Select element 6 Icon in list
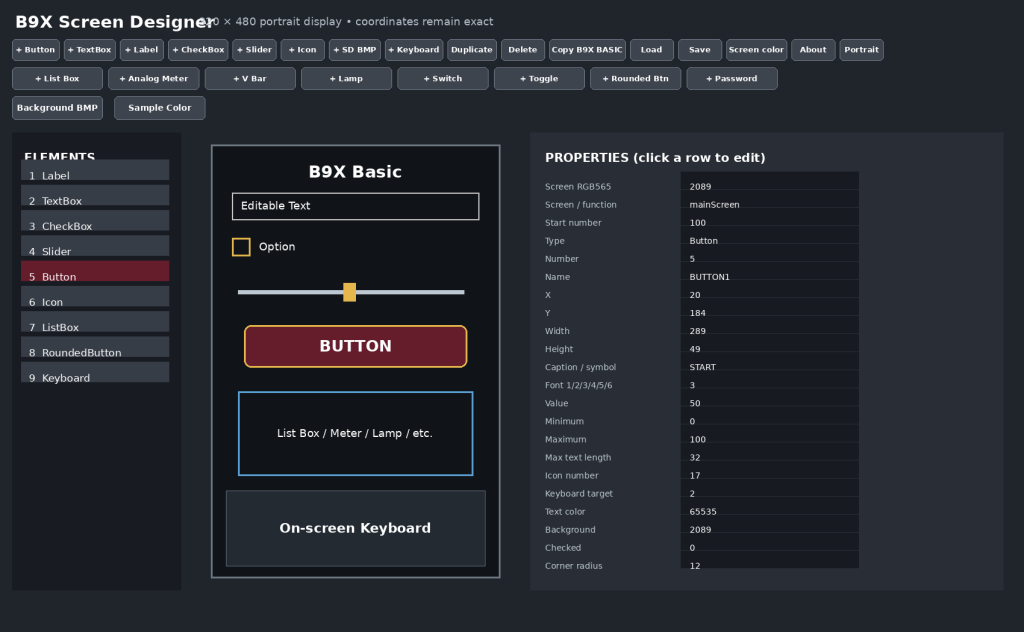 [x=95, y=296]
